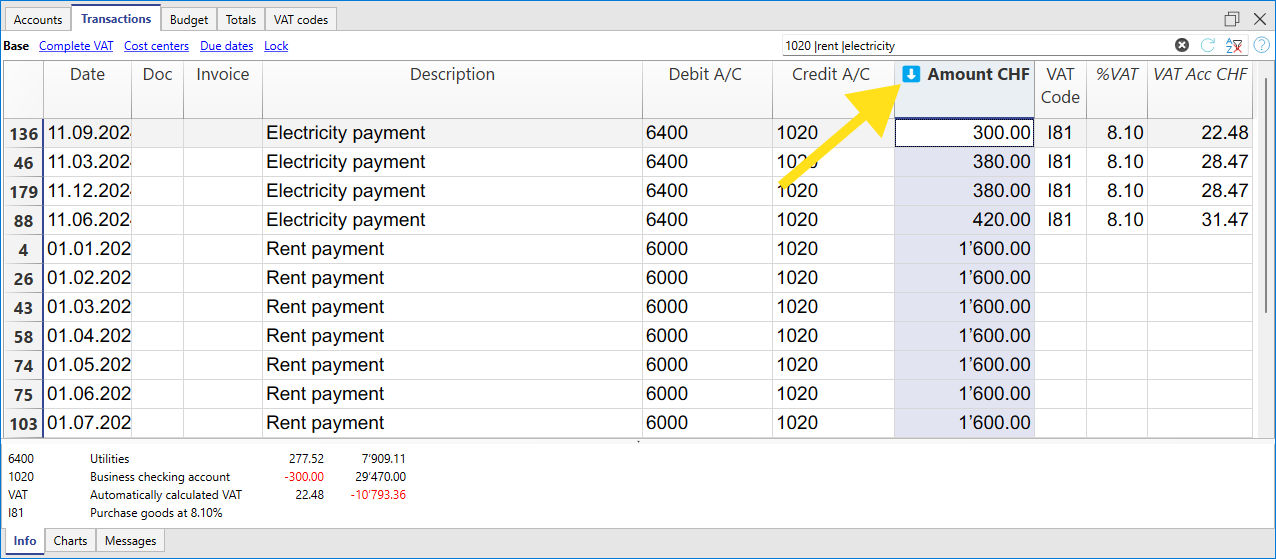The width and height of the screenshot is (1276, 559).
Task: Click the Lock view link
Action: click(x=276, y=46)
